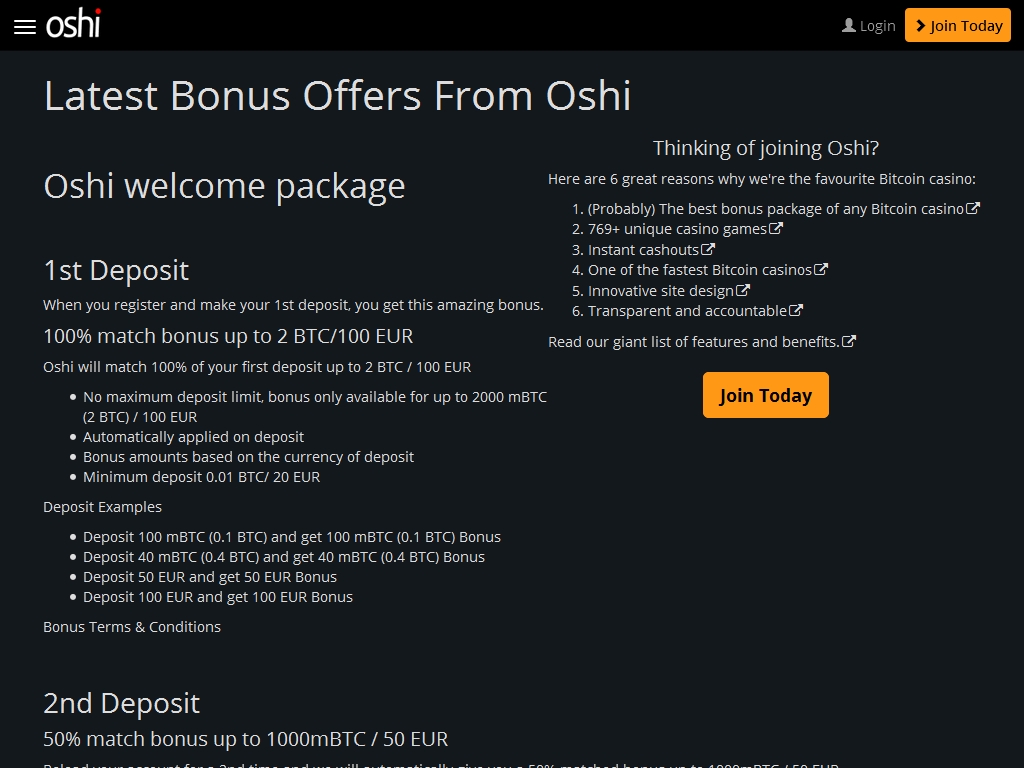Click external icon after Innovative site design

coord(743,290)
